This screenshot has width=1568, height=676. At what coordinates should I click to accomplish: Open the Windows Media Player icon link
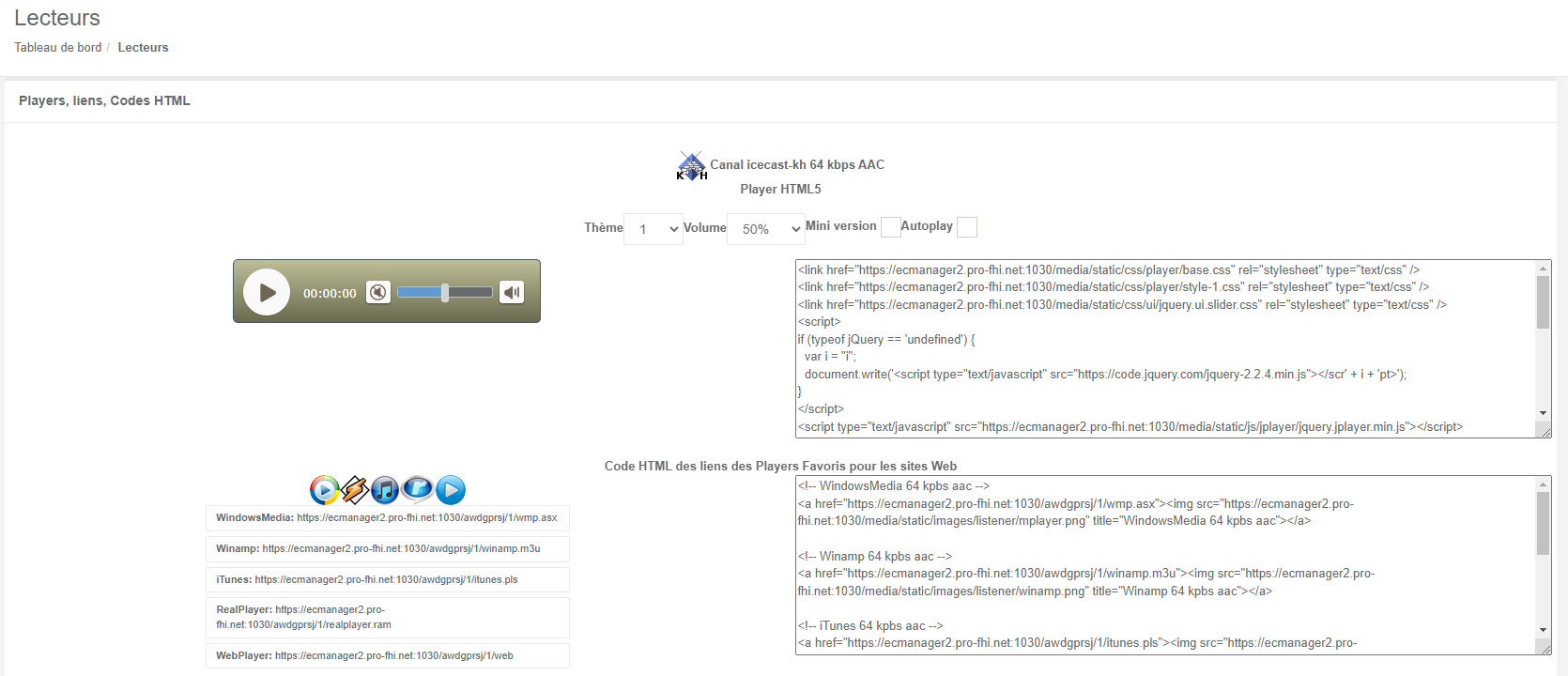click(x=324, y=490)
